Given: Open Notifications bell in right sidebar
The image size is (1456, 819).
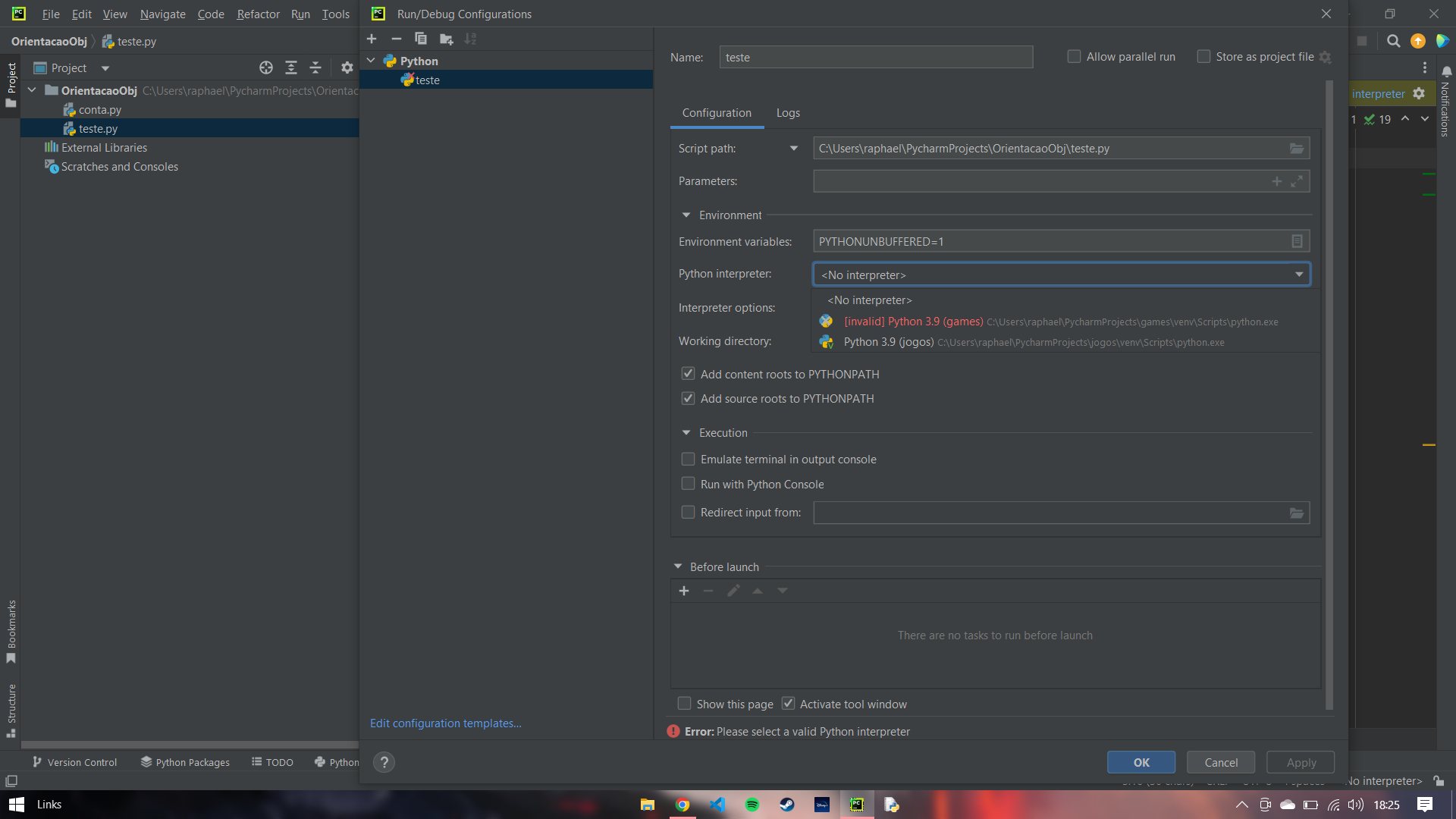Looking at the screenshot, I should [x=1447, y=72].
